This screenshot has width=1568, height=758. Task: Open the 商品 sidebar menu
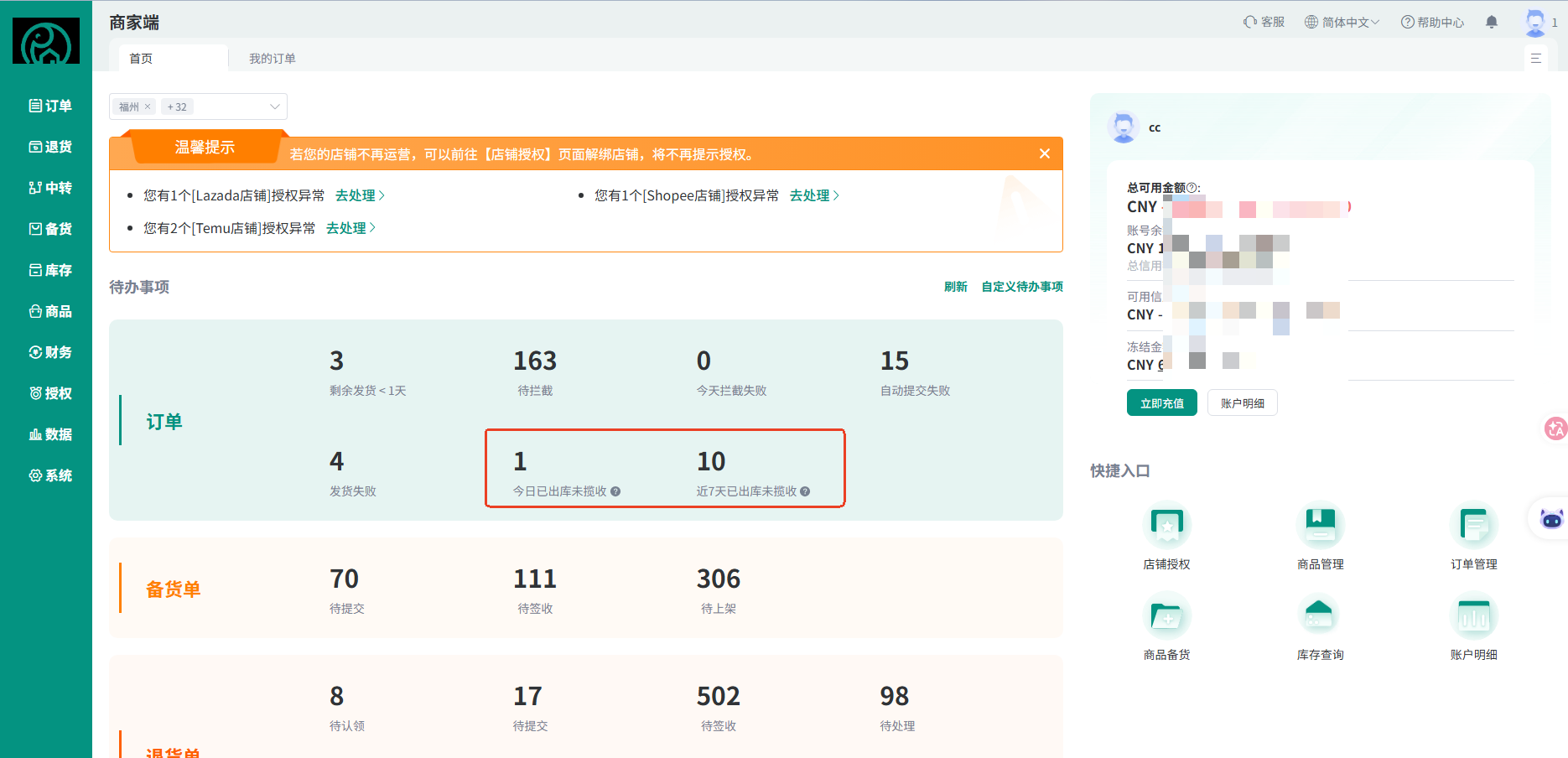point(49,311)
